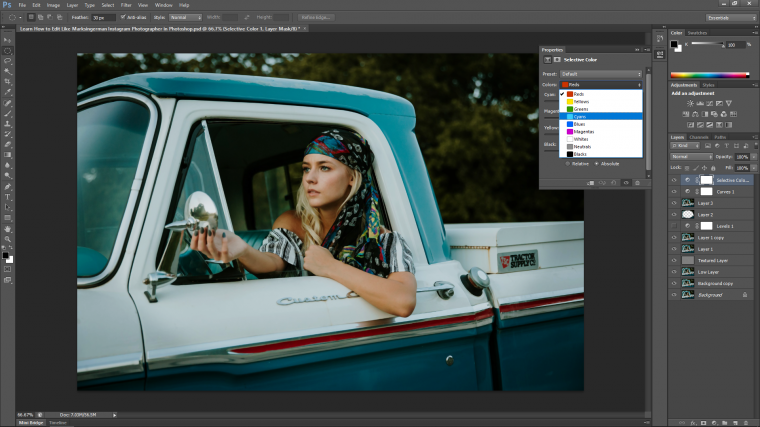This screenshot has height=427, width=760.
Task: Show the Levels 1 layer
Action: pos(674,226)
